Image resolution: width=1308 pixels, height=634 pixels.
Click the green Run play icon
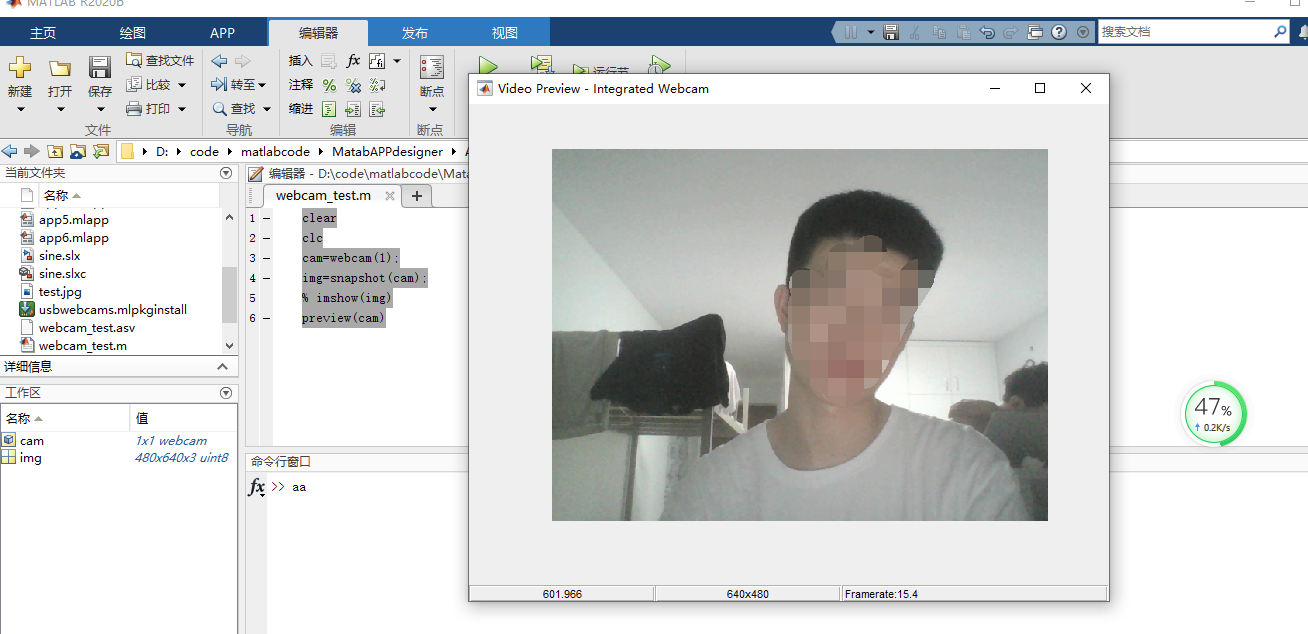(x=488, y=65)
